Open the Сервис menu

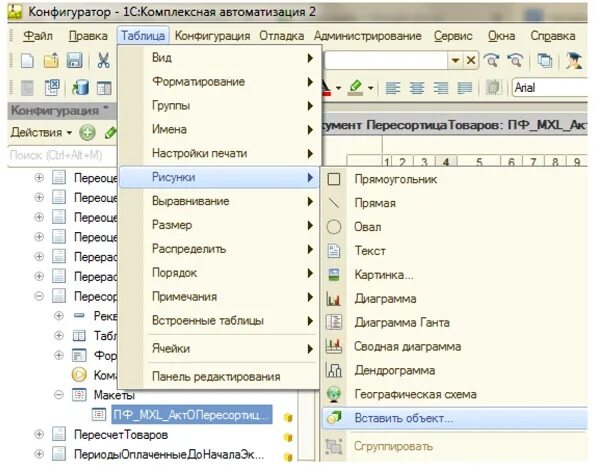pyautogui.click(x=453, y=36)
